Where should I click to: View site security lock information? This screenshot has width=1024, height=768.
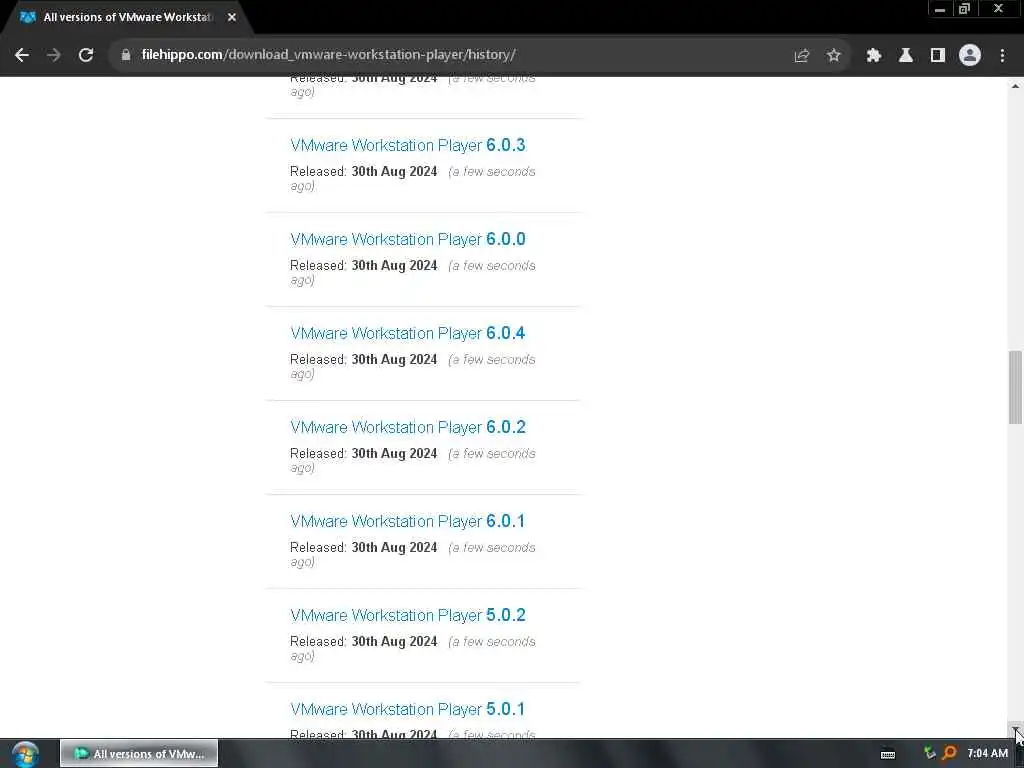pyautogui.click(x=125, y=55)
